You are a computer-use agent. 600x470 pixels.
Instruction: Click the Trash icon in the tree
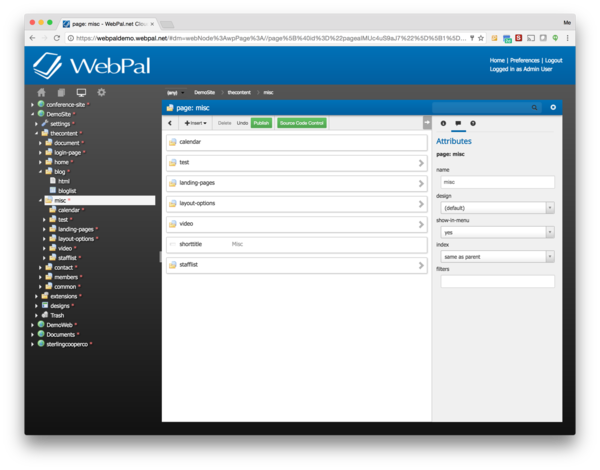(45, 315)
